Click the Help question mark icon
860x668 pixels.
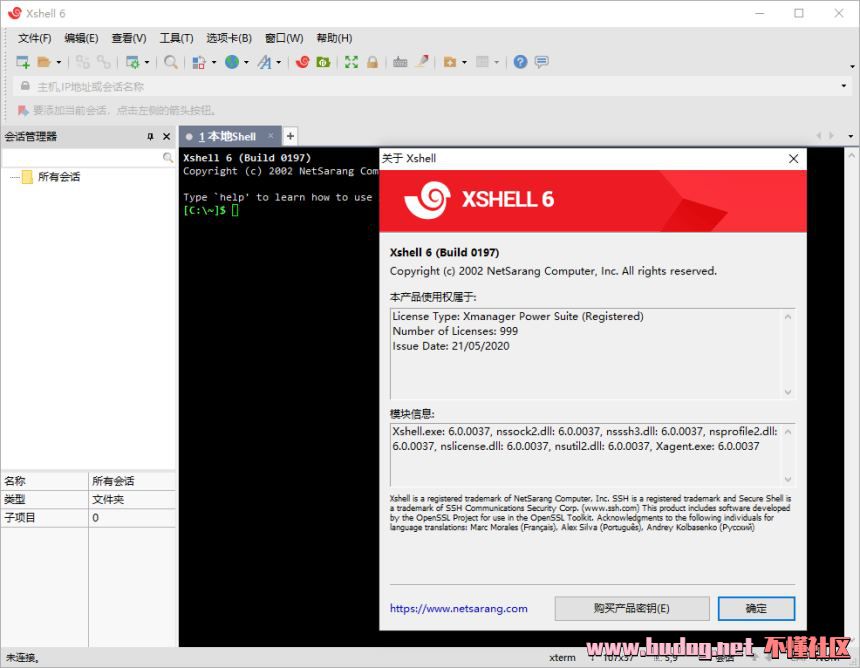[520, 62]
